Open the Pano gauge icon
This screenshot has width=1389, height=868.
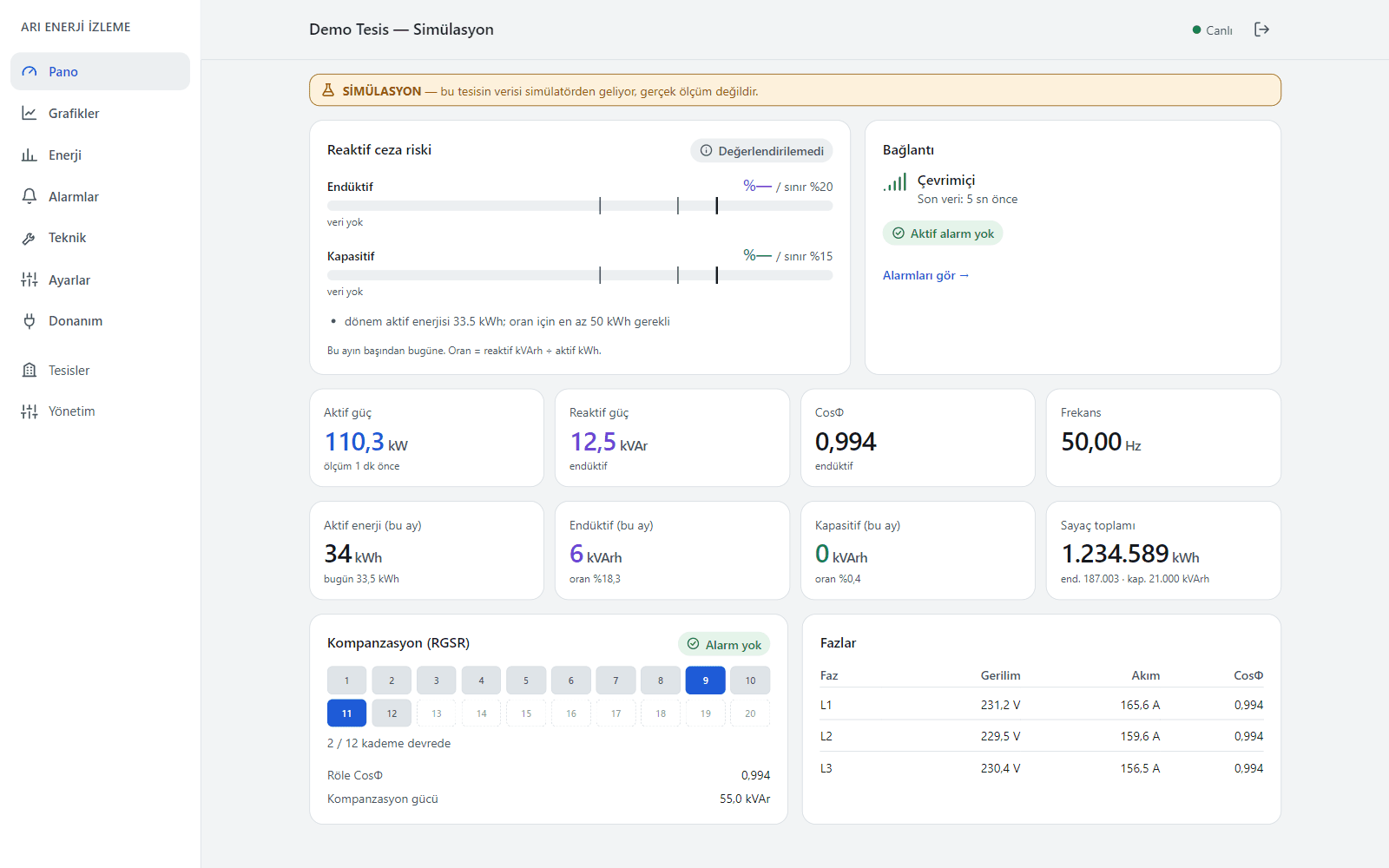30,72
